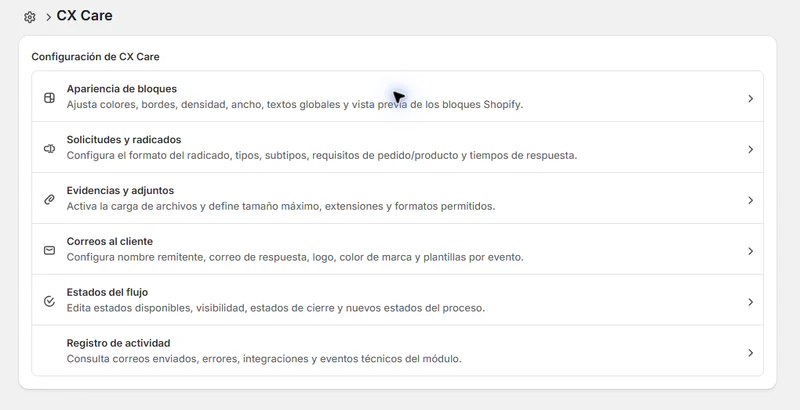Open the Evidencias y adjuntos settings
The image size is (800, 410).
coord(397,198)
